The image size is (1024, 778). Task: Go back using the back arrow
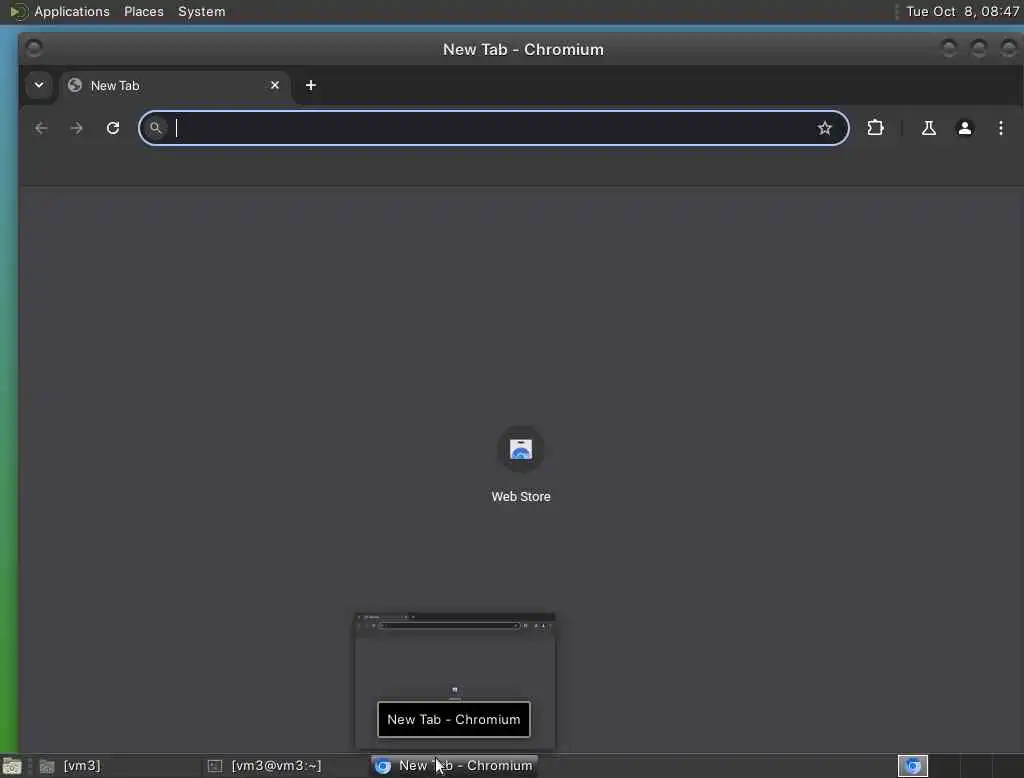coord(41,128)
